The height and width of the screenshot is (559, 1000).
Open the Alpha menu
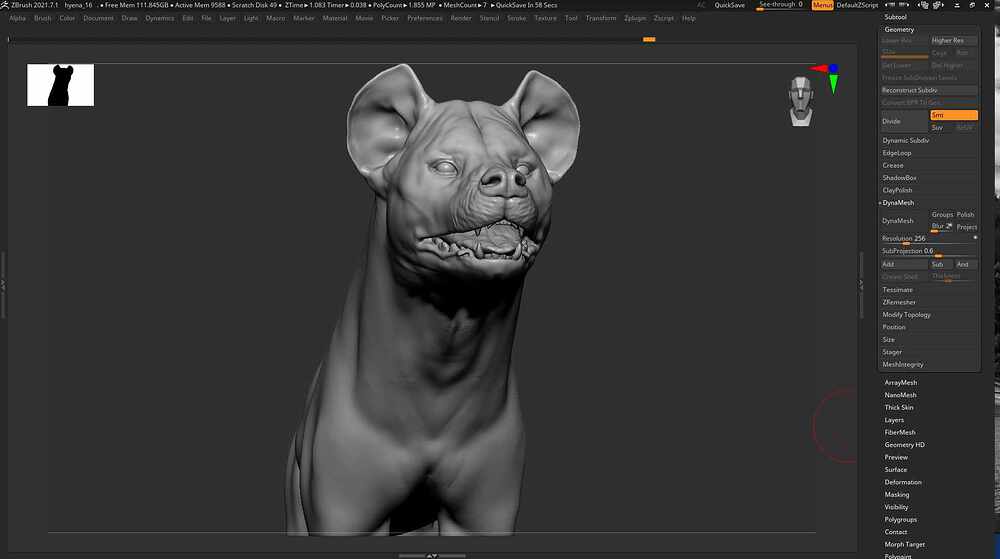[17, 18]
